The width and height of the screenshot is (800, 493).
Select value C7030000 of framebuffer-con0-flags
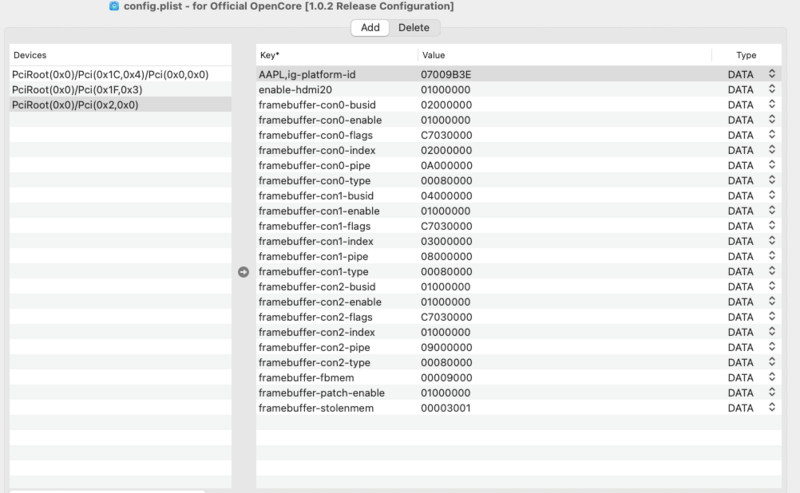coord(446,135)
